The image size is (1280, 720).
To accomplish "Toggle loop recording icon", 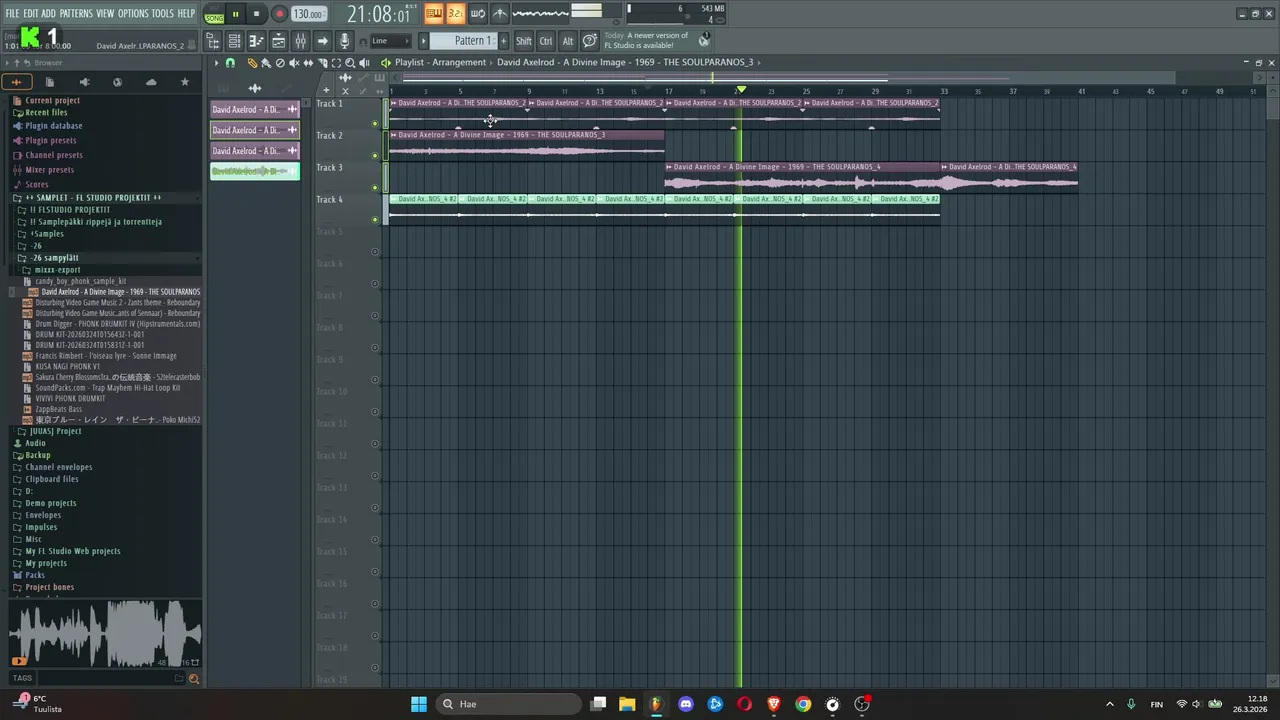I will point(478,14).
